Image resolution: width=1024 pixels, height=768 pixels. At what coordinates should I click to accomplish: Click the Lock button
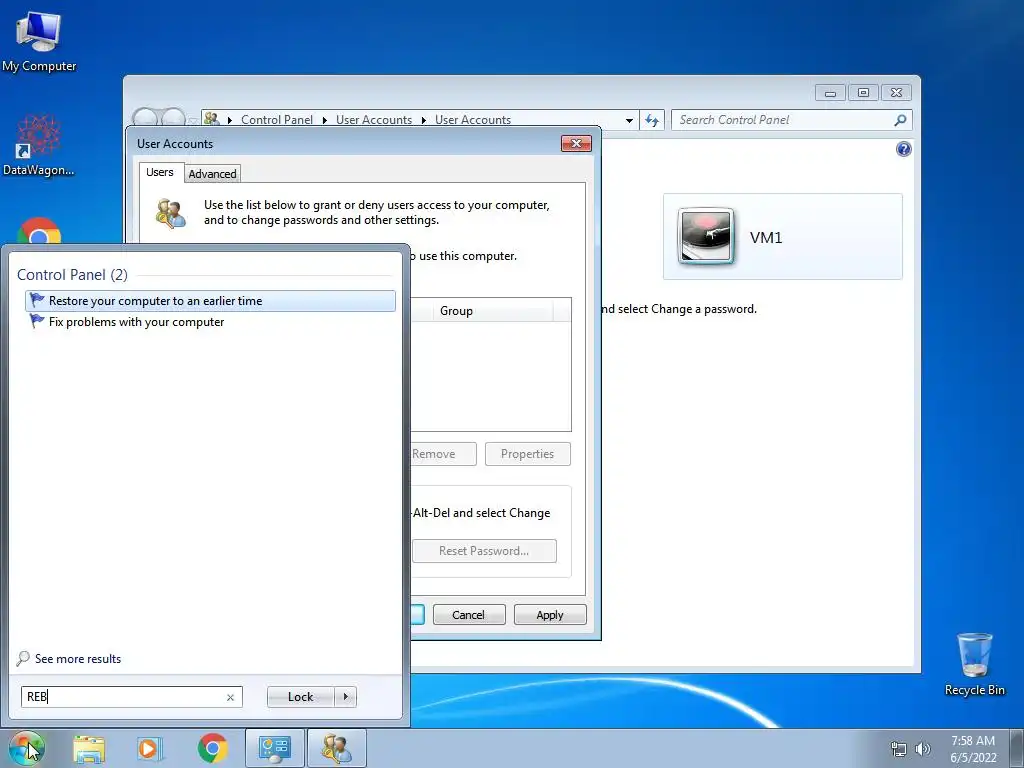[x=300, y=697]
